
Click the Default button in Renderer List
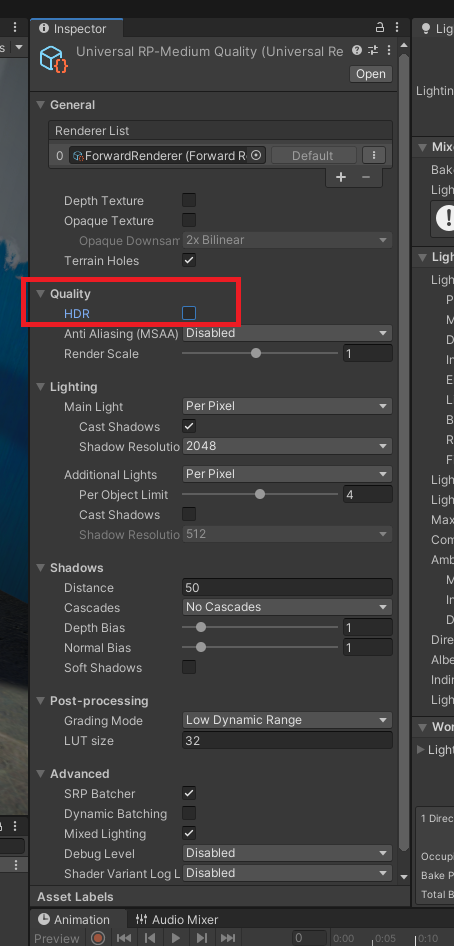[x=313, y=156]
